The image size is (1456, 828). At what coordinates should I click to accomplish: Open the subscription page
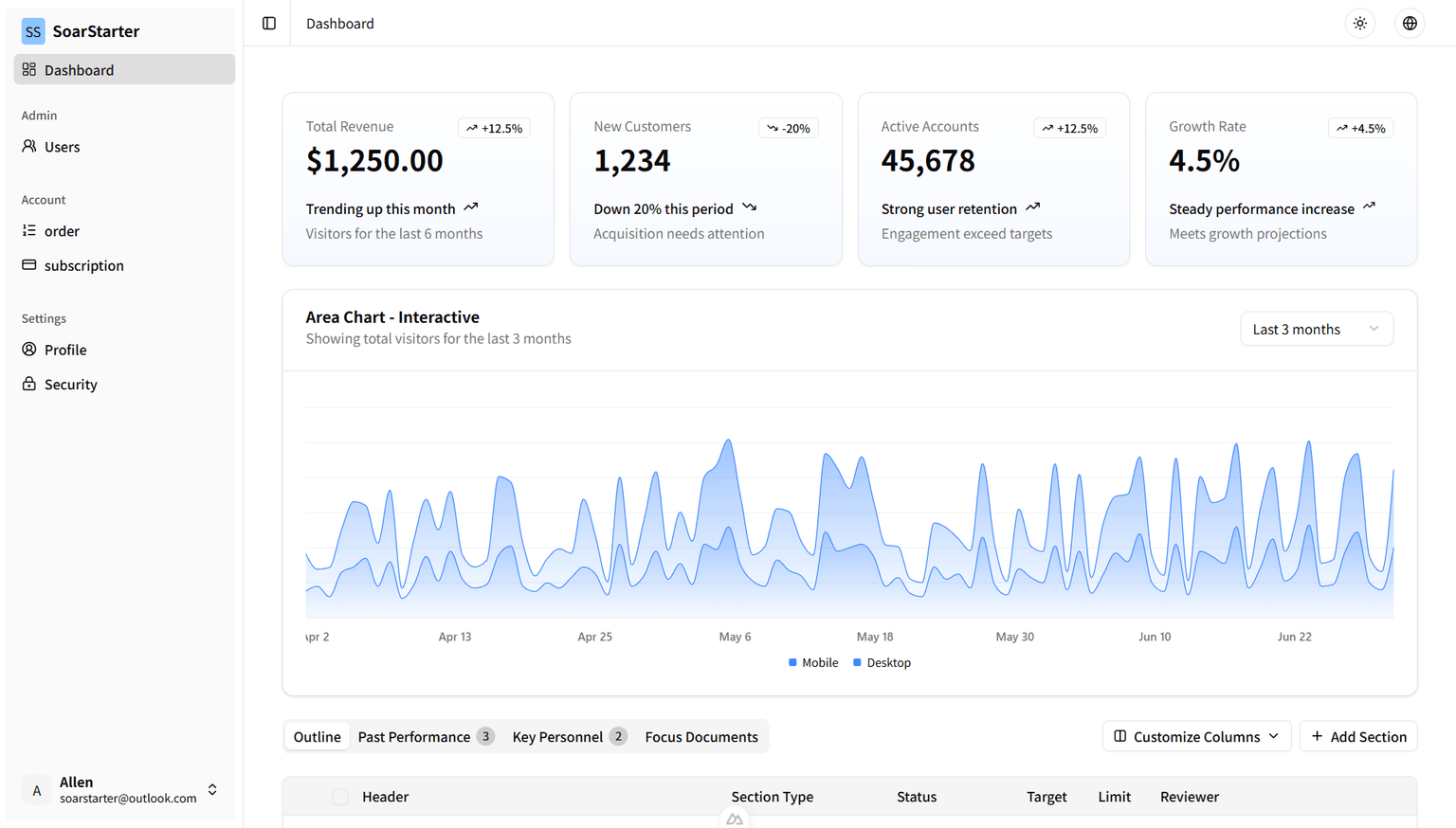83,266
